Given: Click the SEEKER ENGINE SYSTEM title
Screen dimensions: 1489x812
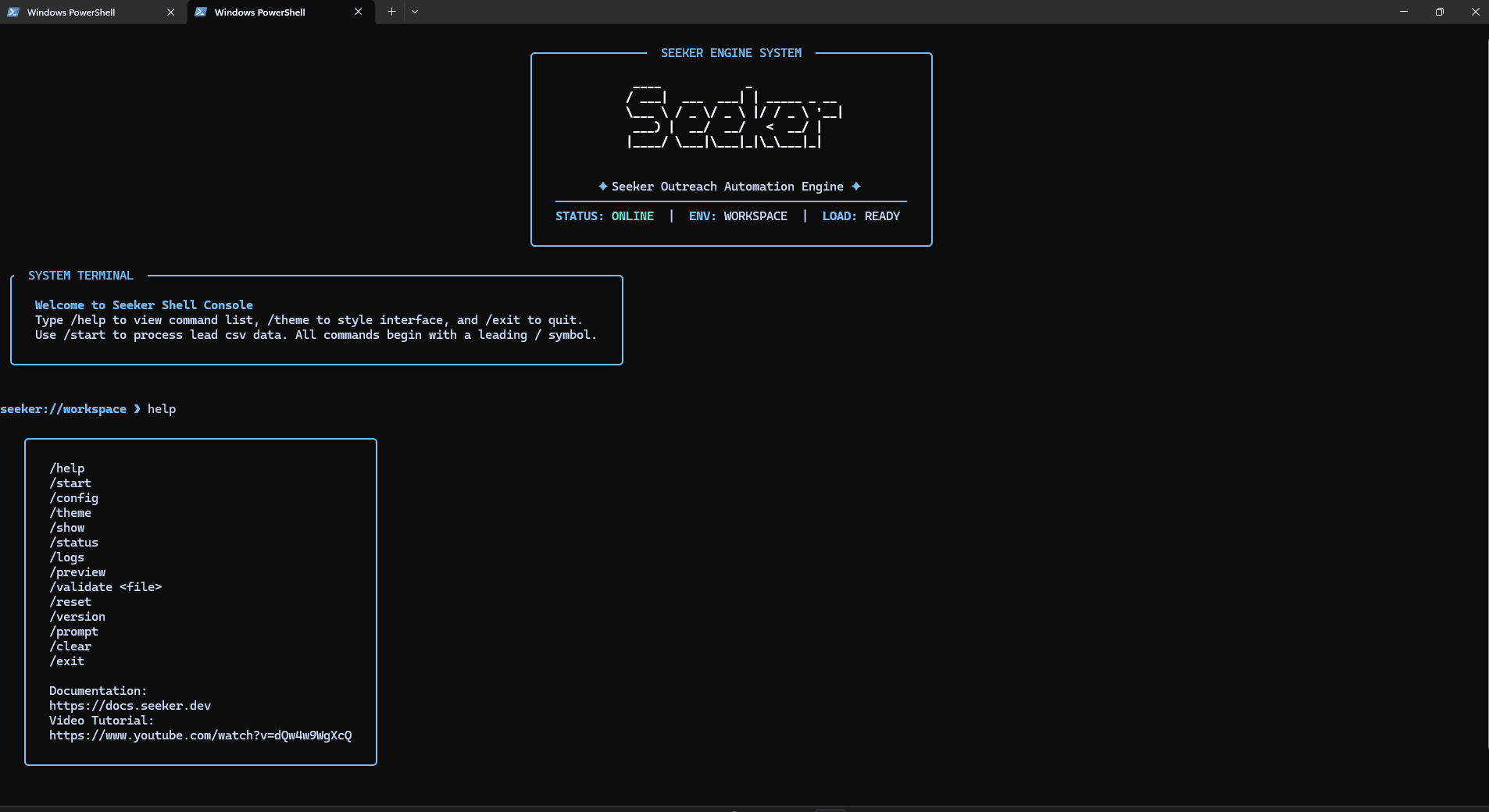Looking at the screenshot, I should (x=731, y=53).
